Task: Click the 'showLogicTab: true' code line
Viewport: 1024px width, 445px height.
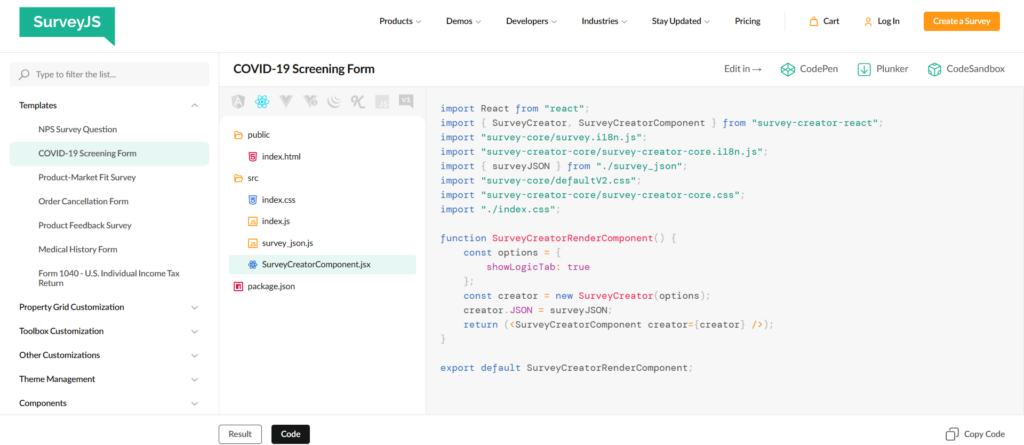Action: [x=538, y=267]
